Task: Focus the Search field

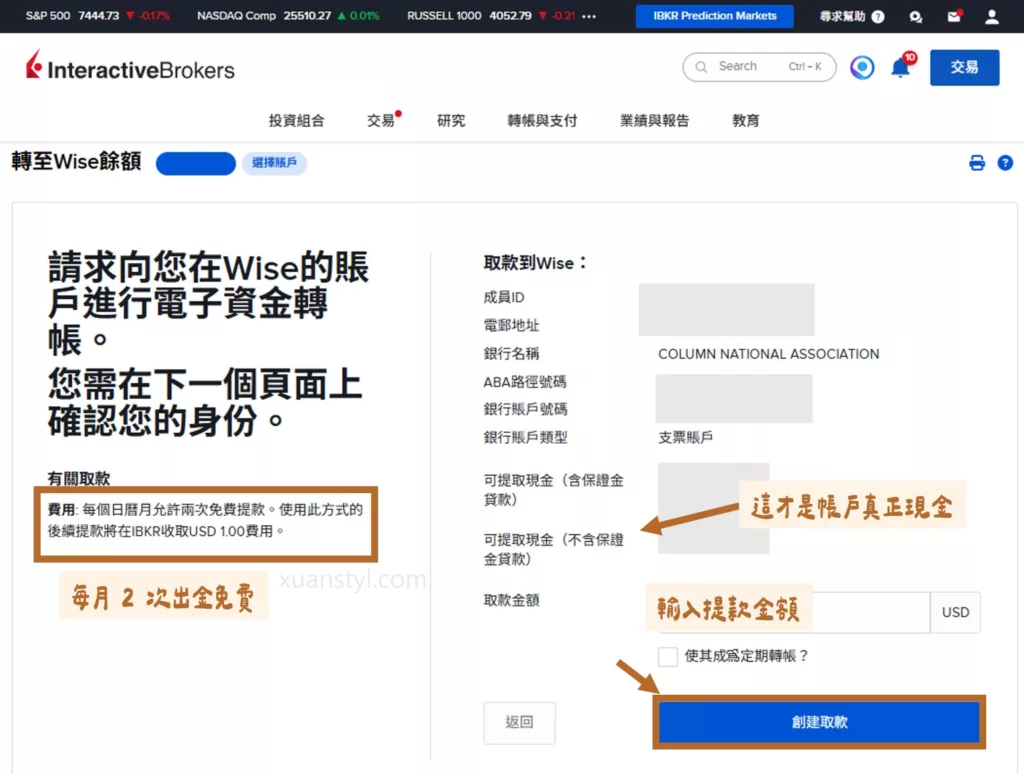Action: 759,67
